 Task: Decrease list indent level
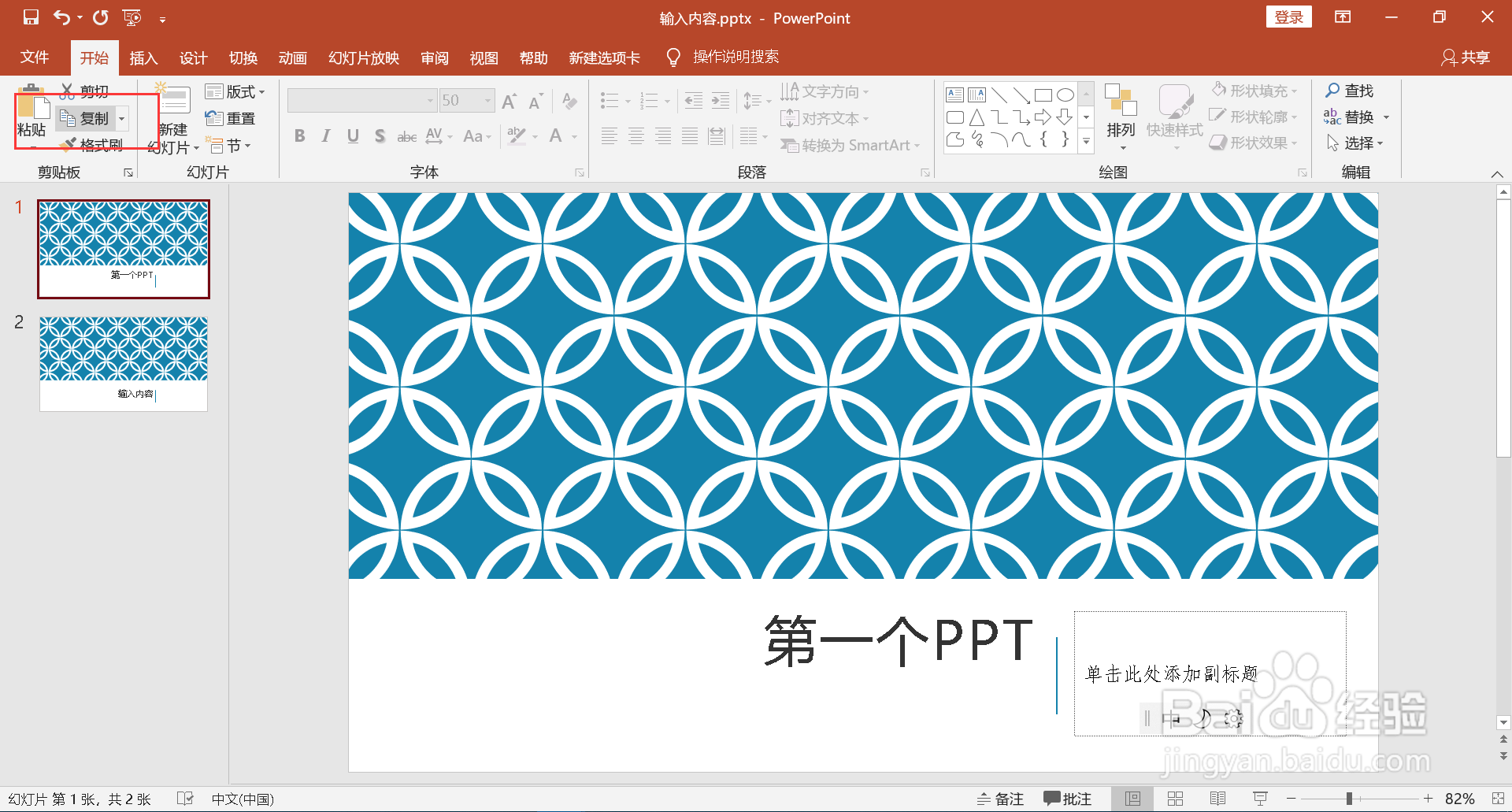click(694, 100)
